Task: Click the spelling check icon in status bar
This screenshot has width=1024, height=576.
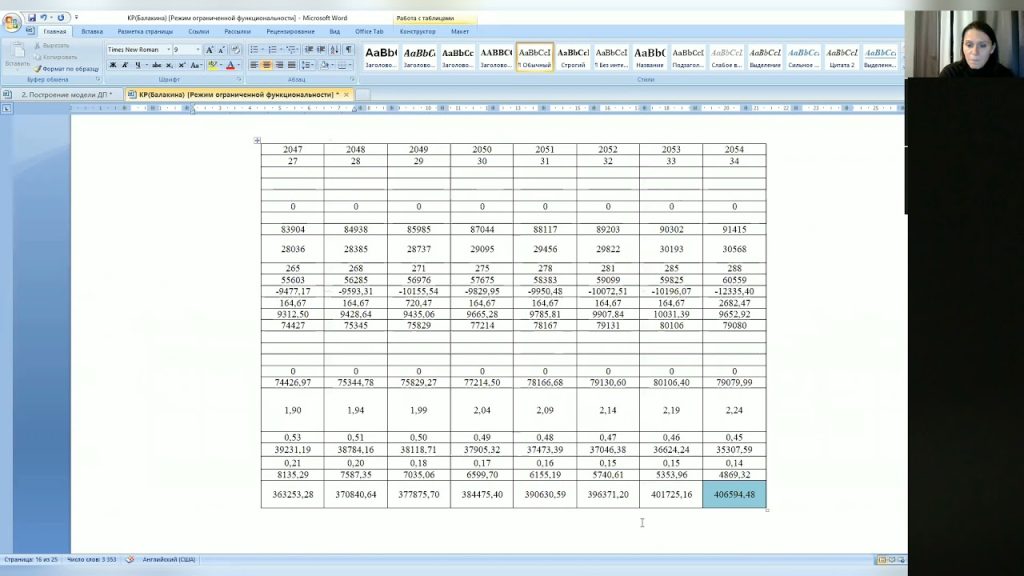Action: [x=129, y=559]
